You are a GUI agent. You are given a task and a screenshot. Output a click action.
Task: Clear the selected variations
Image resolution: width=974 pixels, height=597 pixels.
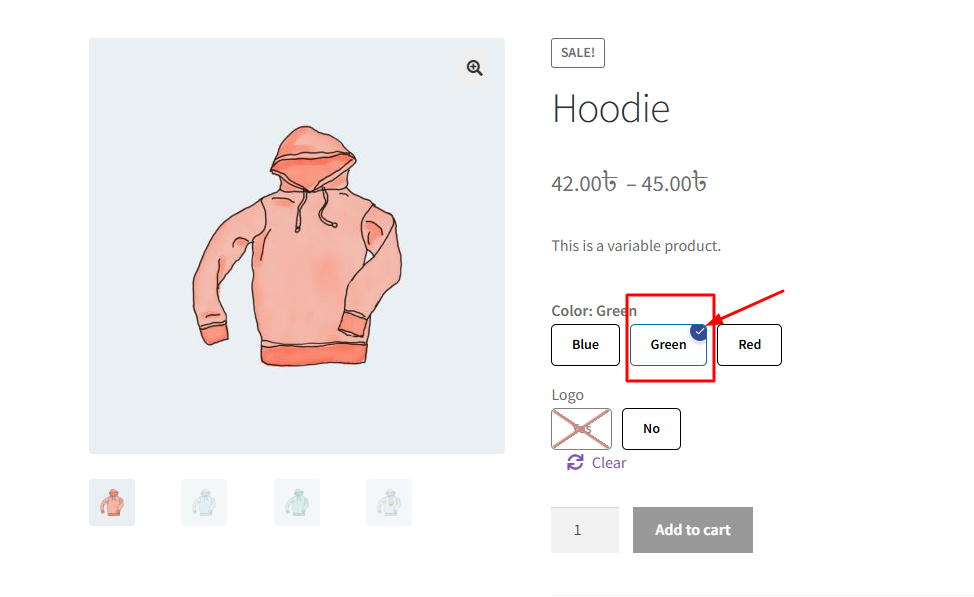(608, 462)
